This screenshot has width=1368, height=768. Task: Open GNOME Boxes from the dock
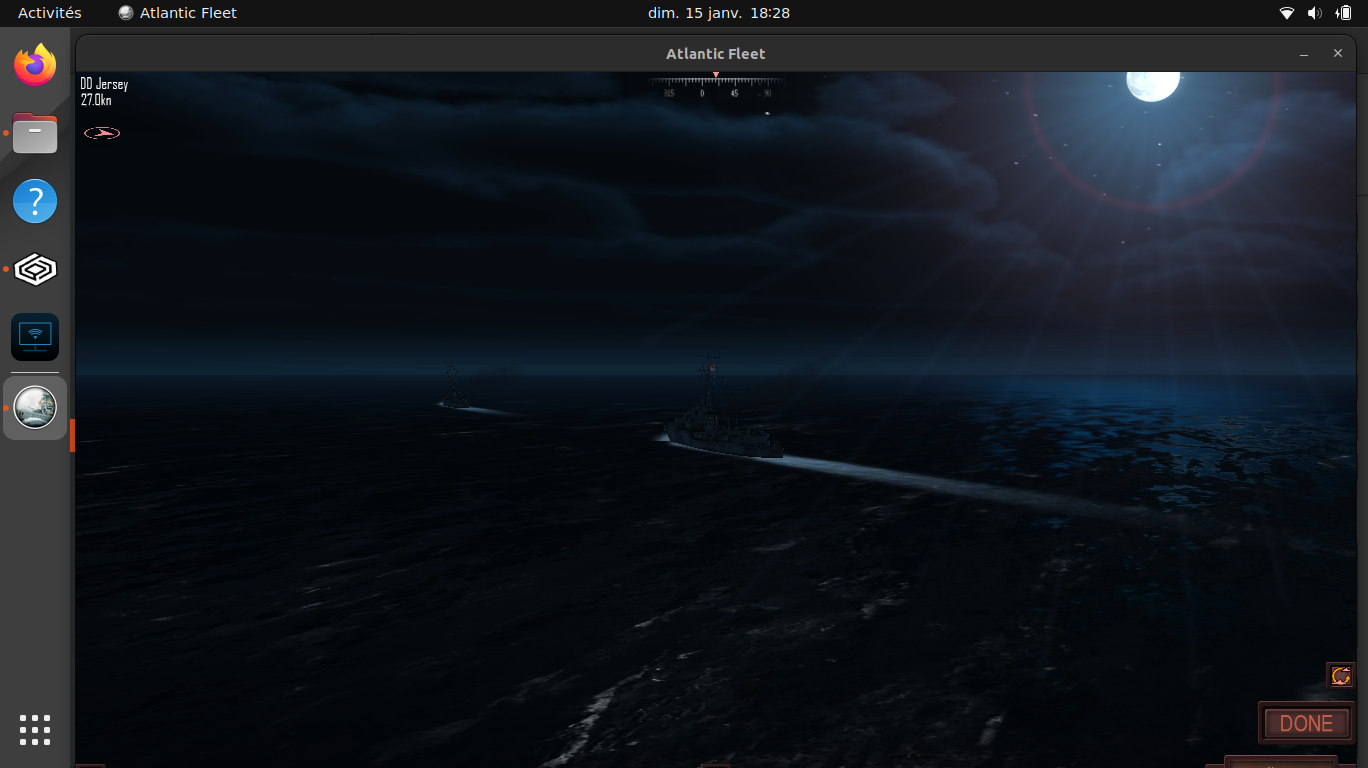pyautogui.click(x=35, y=269)
